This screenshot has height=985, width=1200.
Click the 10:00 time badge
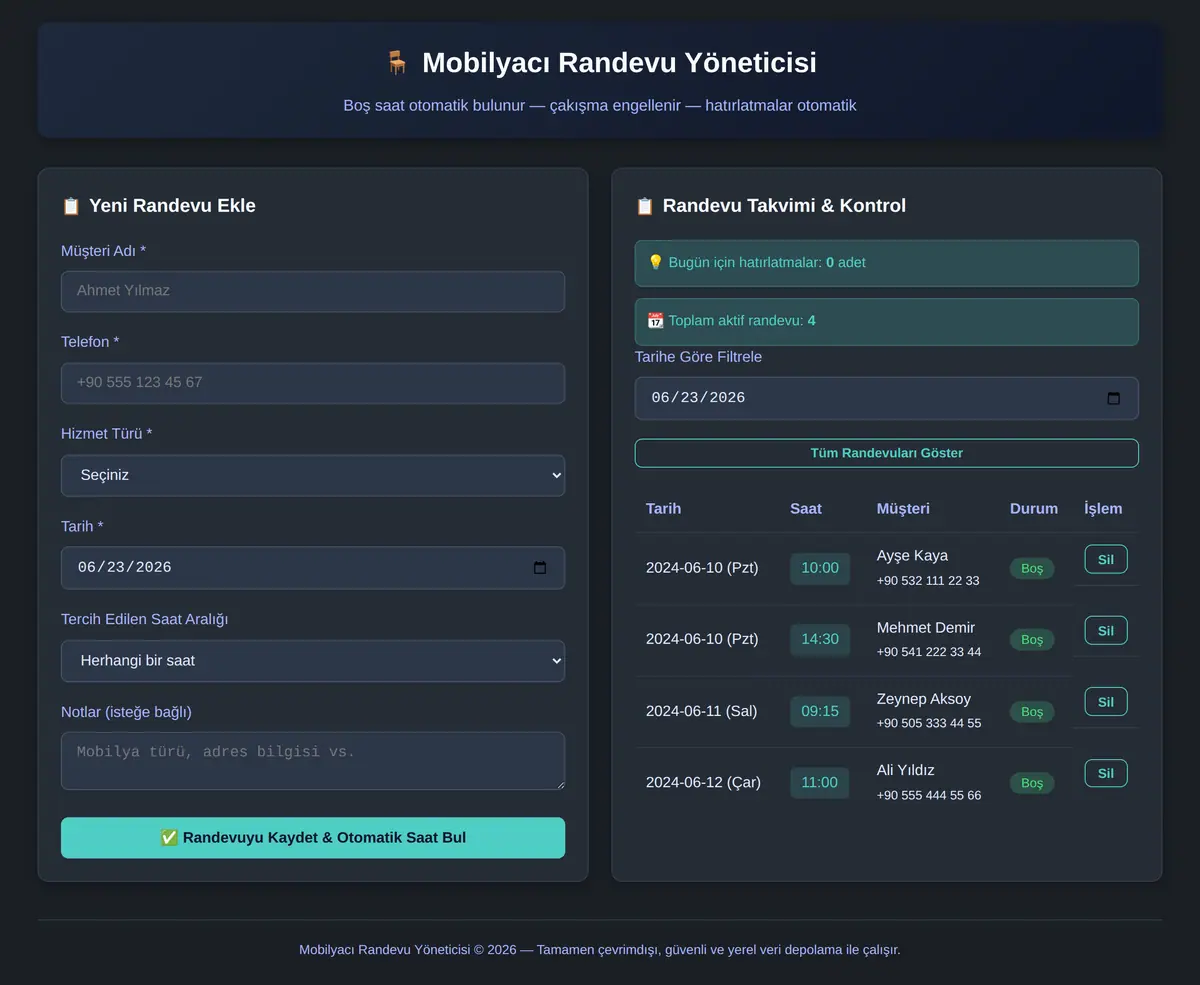click(x=820, y=568)
